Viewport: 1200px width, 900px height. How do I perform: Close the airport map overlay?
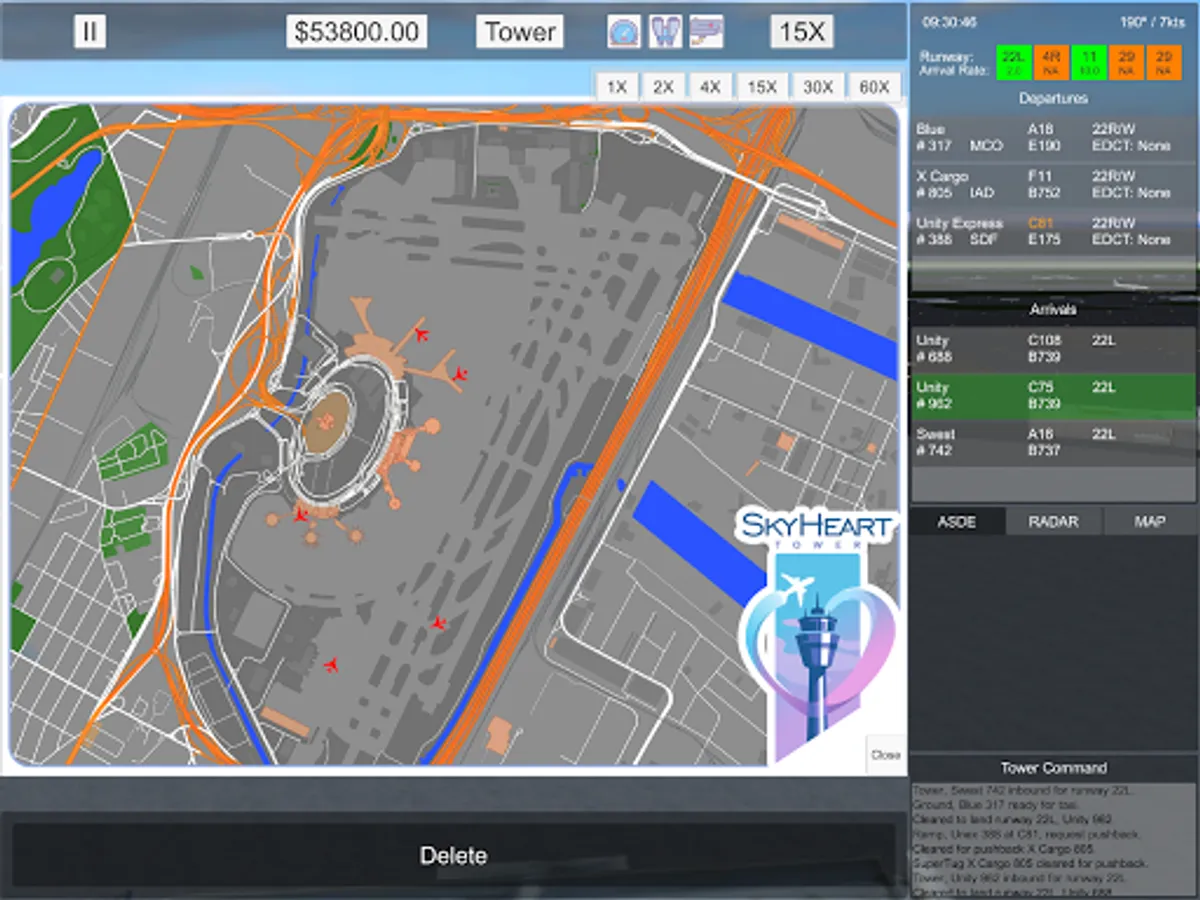coord(885,755)
